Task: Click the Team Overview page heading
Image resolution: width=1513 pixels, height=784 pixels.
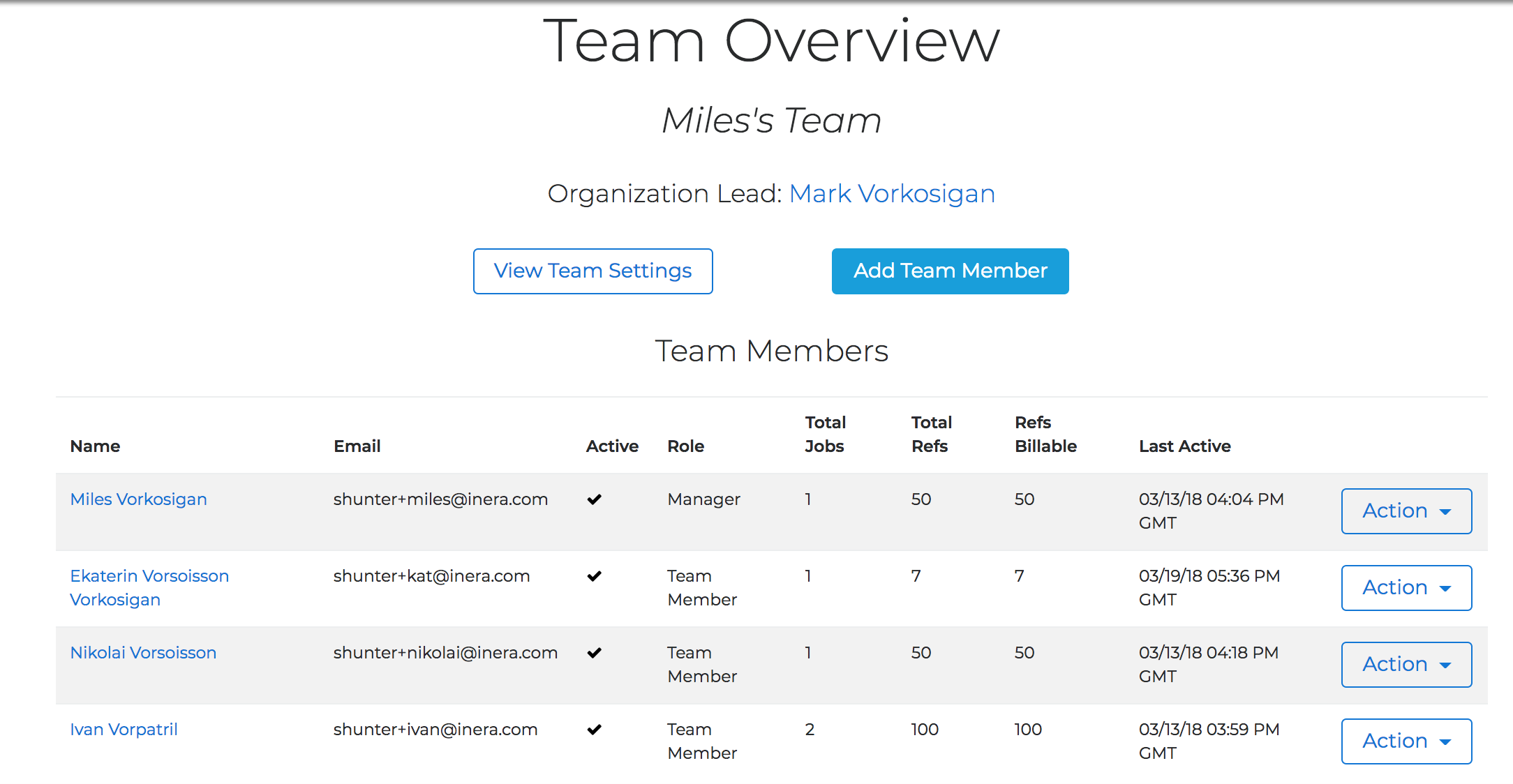Action: 772,41
